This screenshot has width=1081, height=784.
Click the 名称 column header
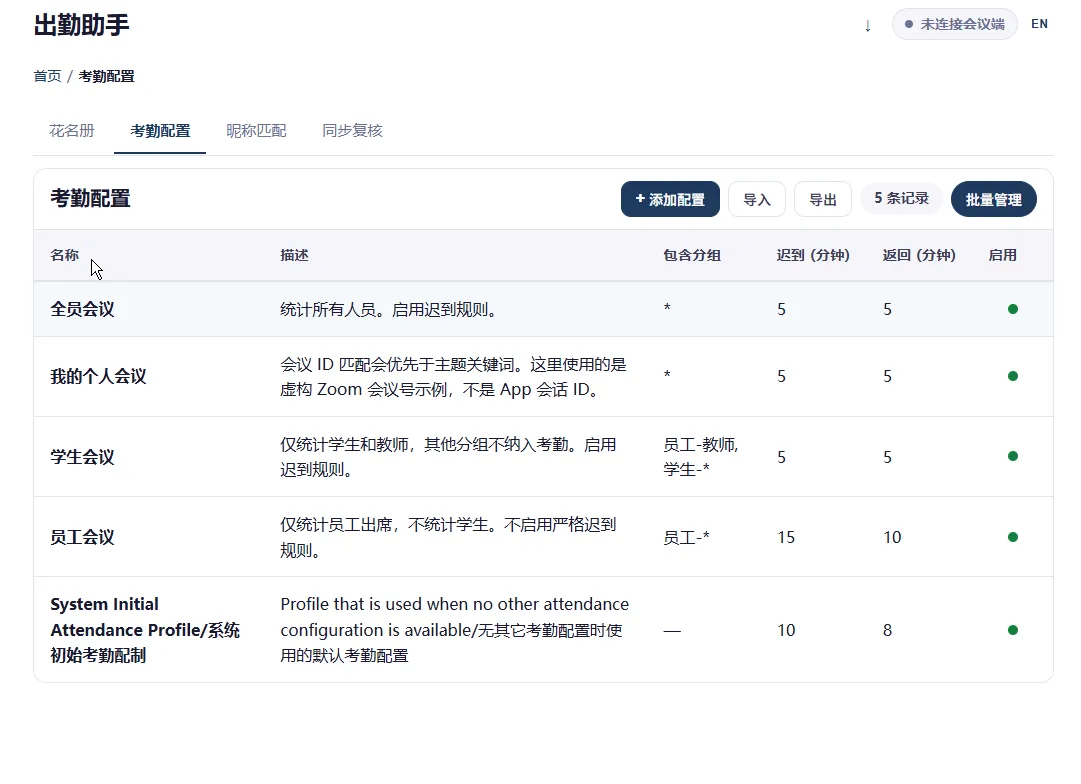click(x=65, y=255)
